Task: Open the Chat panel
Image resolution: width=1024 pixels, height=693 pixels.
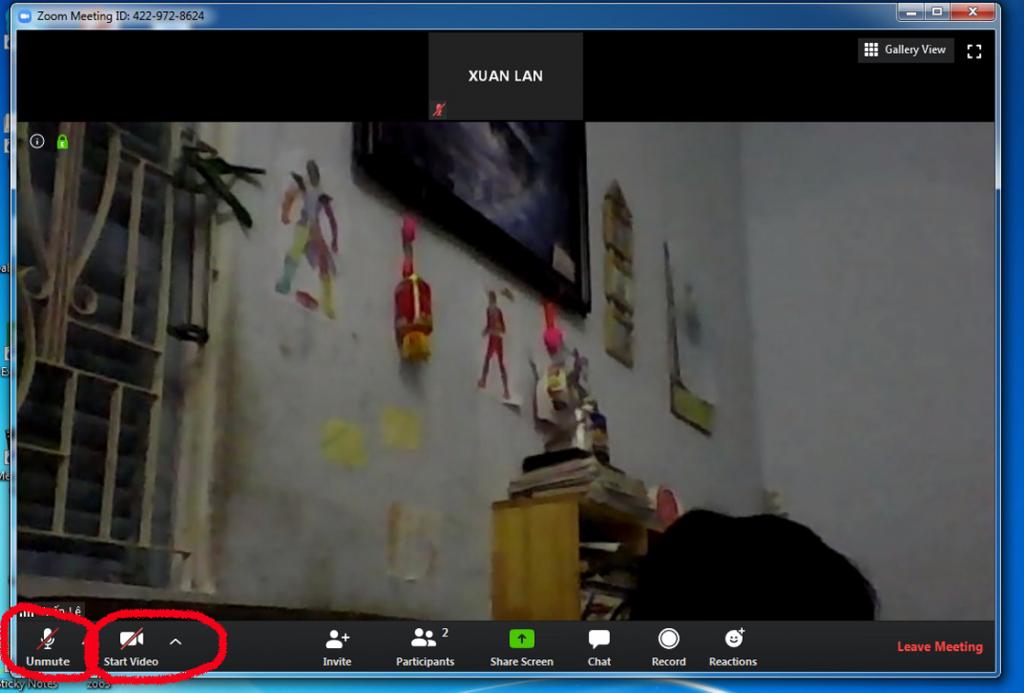Action: (x=599, y=646)
